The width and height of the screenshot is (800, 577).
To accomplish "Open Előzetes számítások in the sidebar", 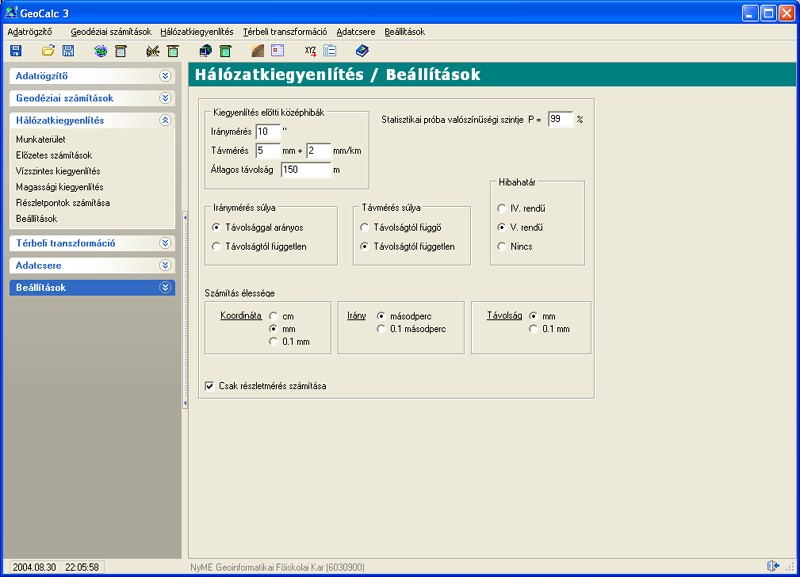I will click(54, 155).
